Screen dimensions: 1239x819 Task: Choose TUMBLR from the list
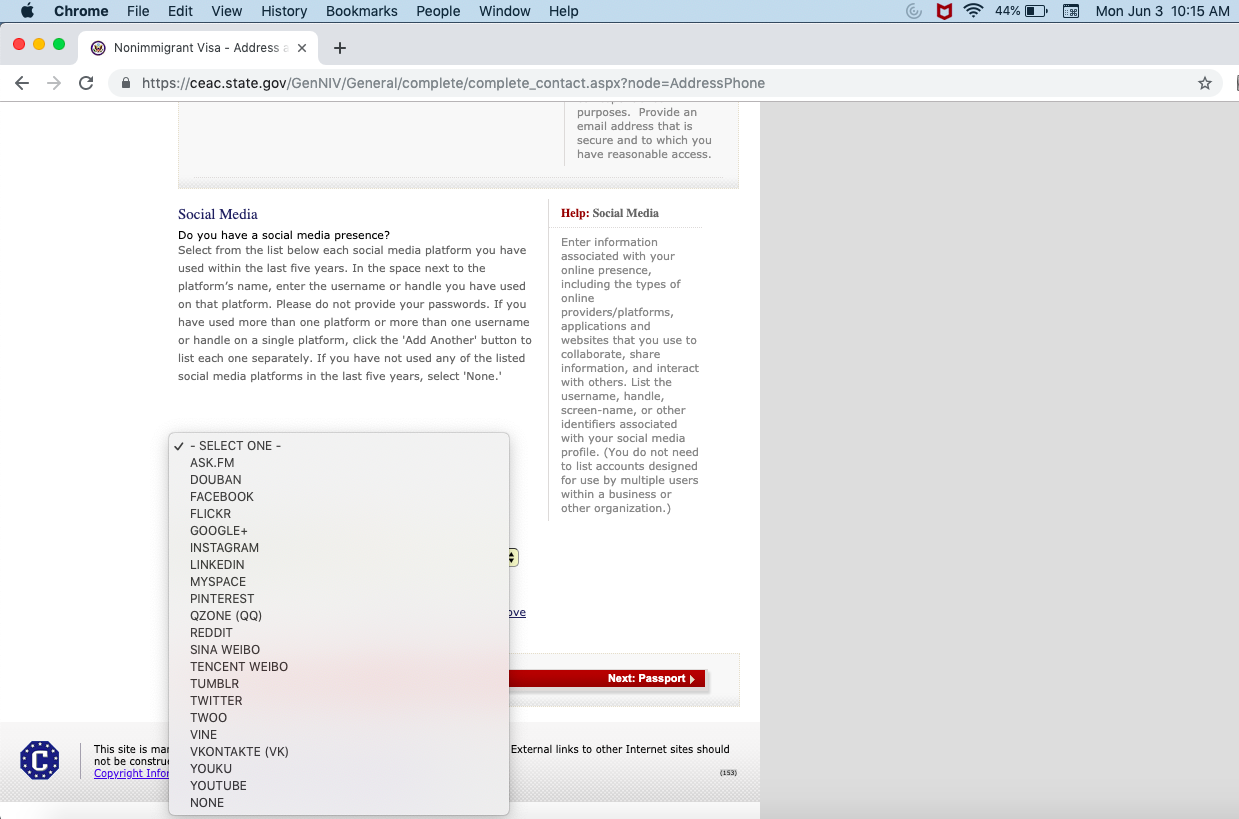[339, 684]
